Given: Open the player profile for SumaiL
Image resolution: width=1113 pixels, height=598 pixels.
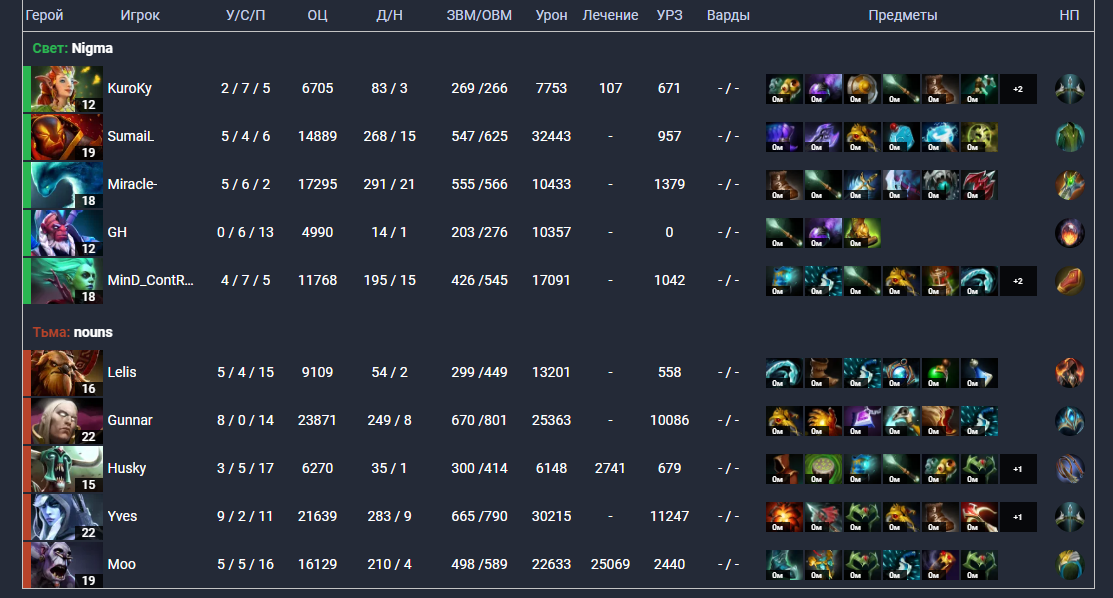Looking at the screenshot, I should 128,137.
